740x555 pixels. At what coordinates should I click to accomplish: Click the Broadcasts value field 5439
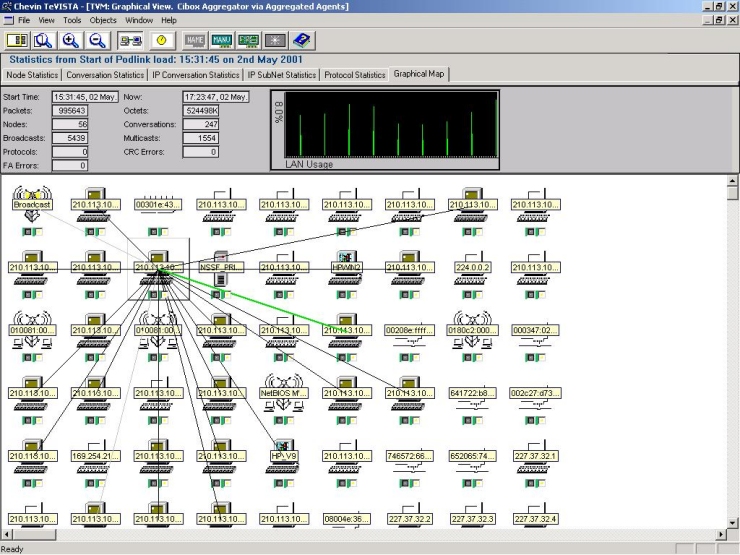click(x=70, y=138)
